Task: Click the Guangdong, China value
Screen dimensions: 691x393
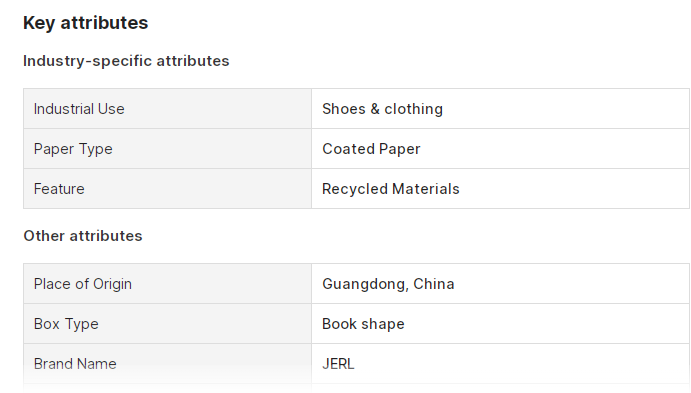Action: click(x=388, y=284)
